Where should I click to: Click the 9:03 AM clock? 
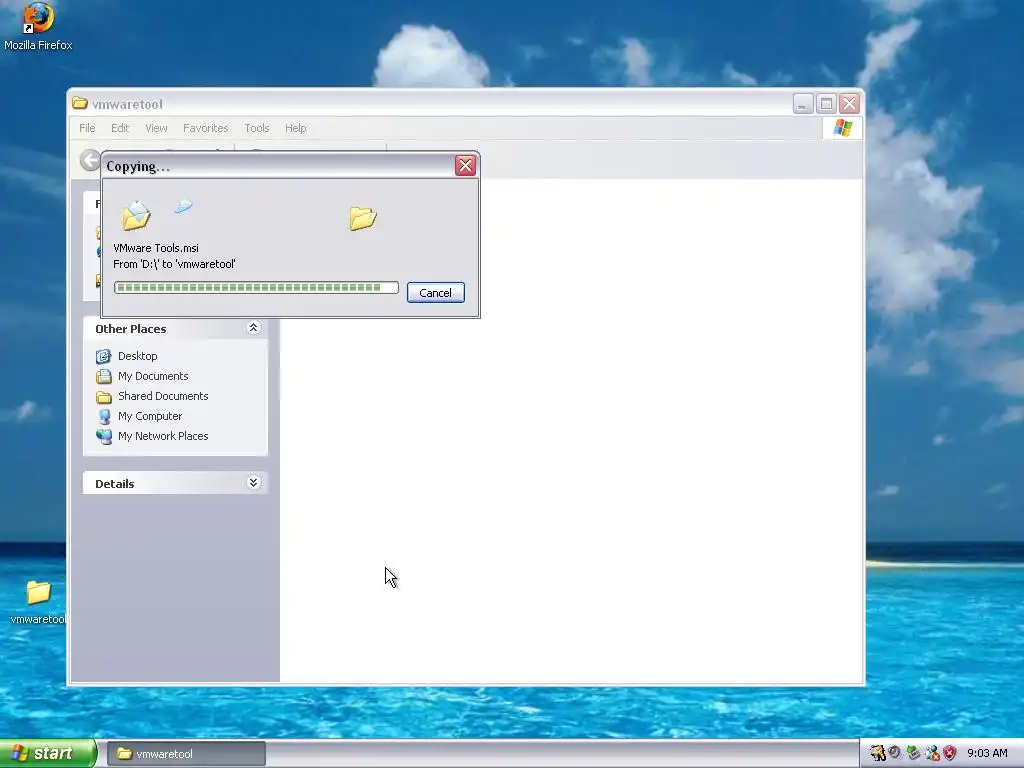point(987,753)
